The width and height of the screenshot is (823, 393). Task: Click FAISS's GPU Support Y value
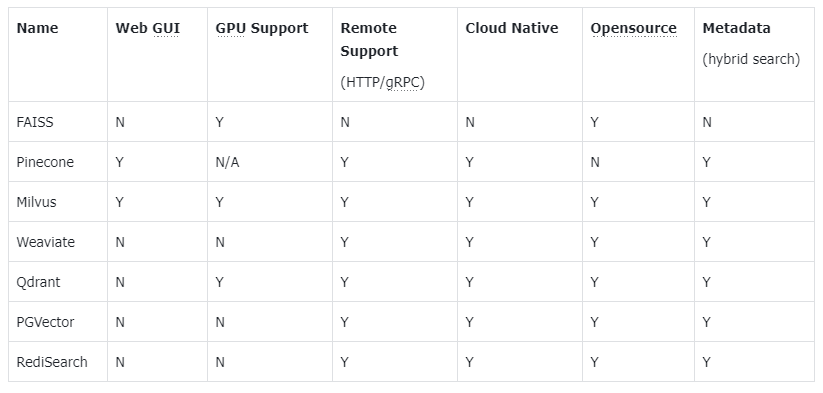(219, 122)
